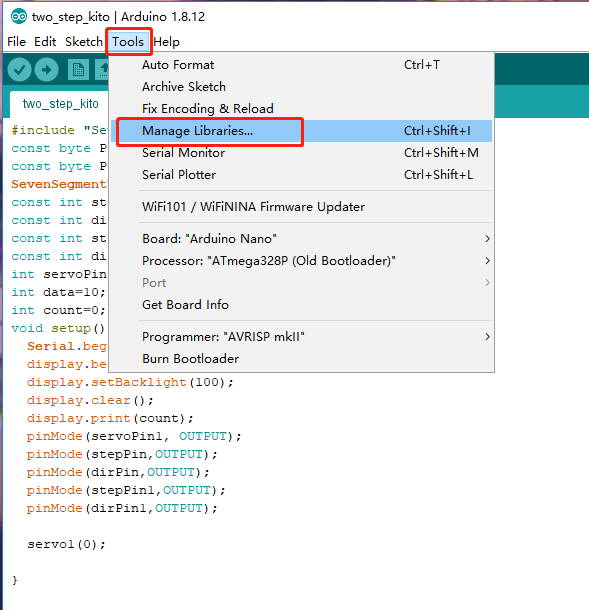Select Get Board Info

[302, 305]
